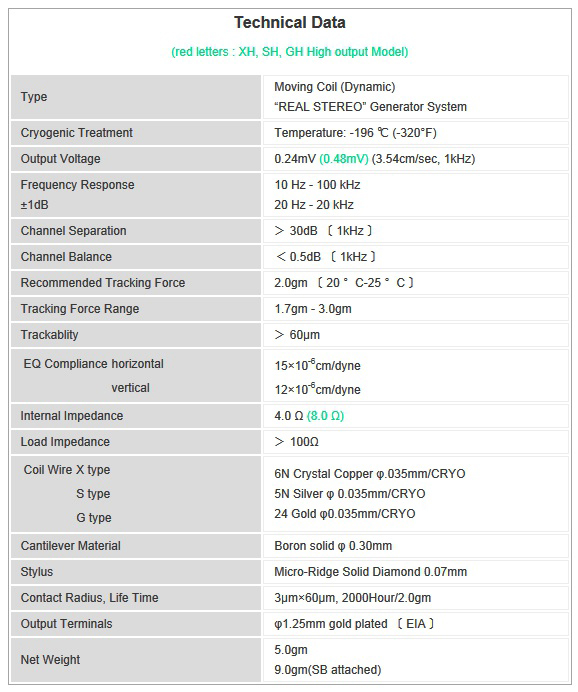Select the green high output model note
578x692 pixels.
click(289, 52)
